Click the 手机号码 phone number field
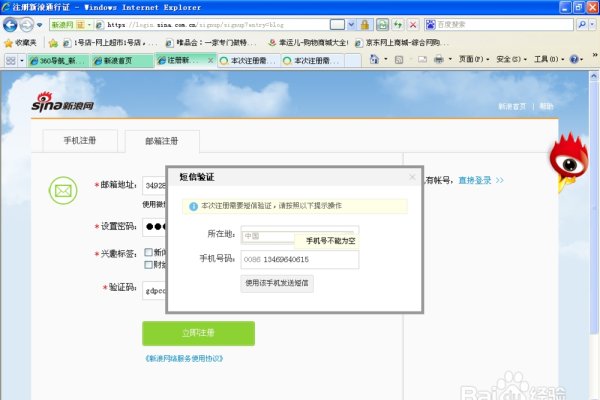 coord(300,260)
